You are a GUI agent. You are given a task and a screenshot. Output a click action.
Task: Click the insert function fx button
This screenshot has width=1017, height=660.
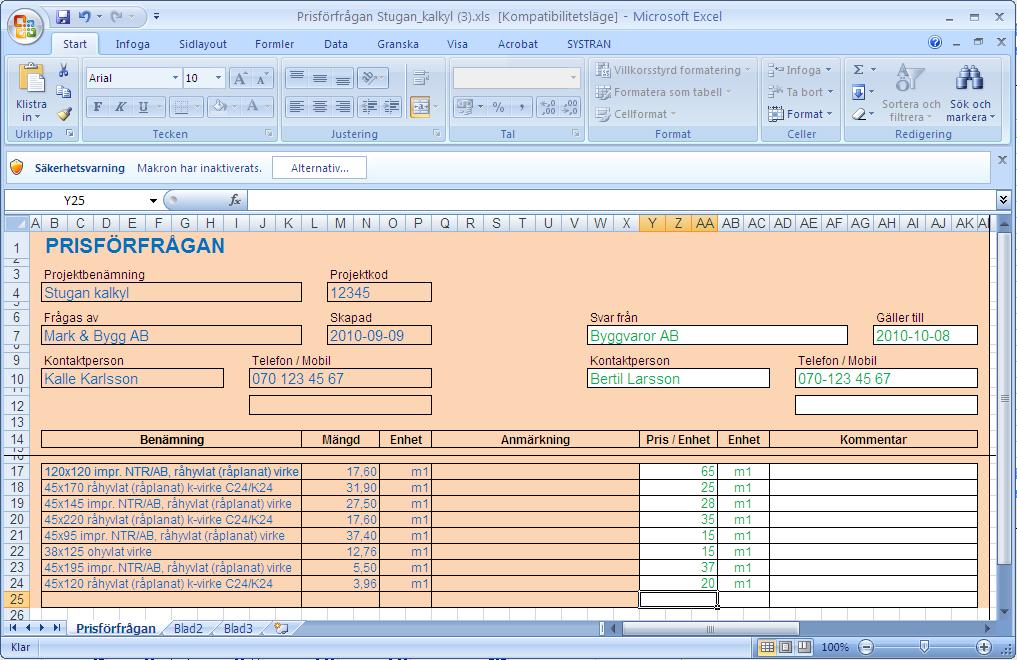pos(235,200)
